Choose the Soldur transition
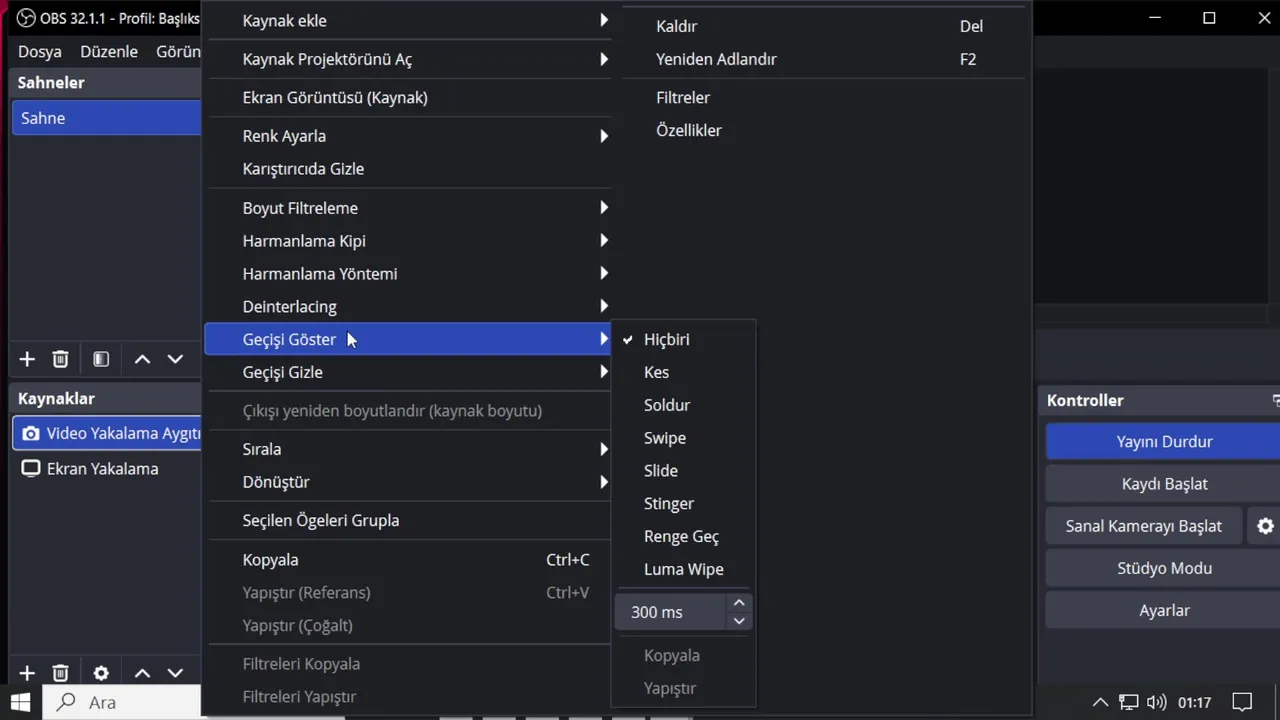 pyautogui.click(x=666, y=405)
